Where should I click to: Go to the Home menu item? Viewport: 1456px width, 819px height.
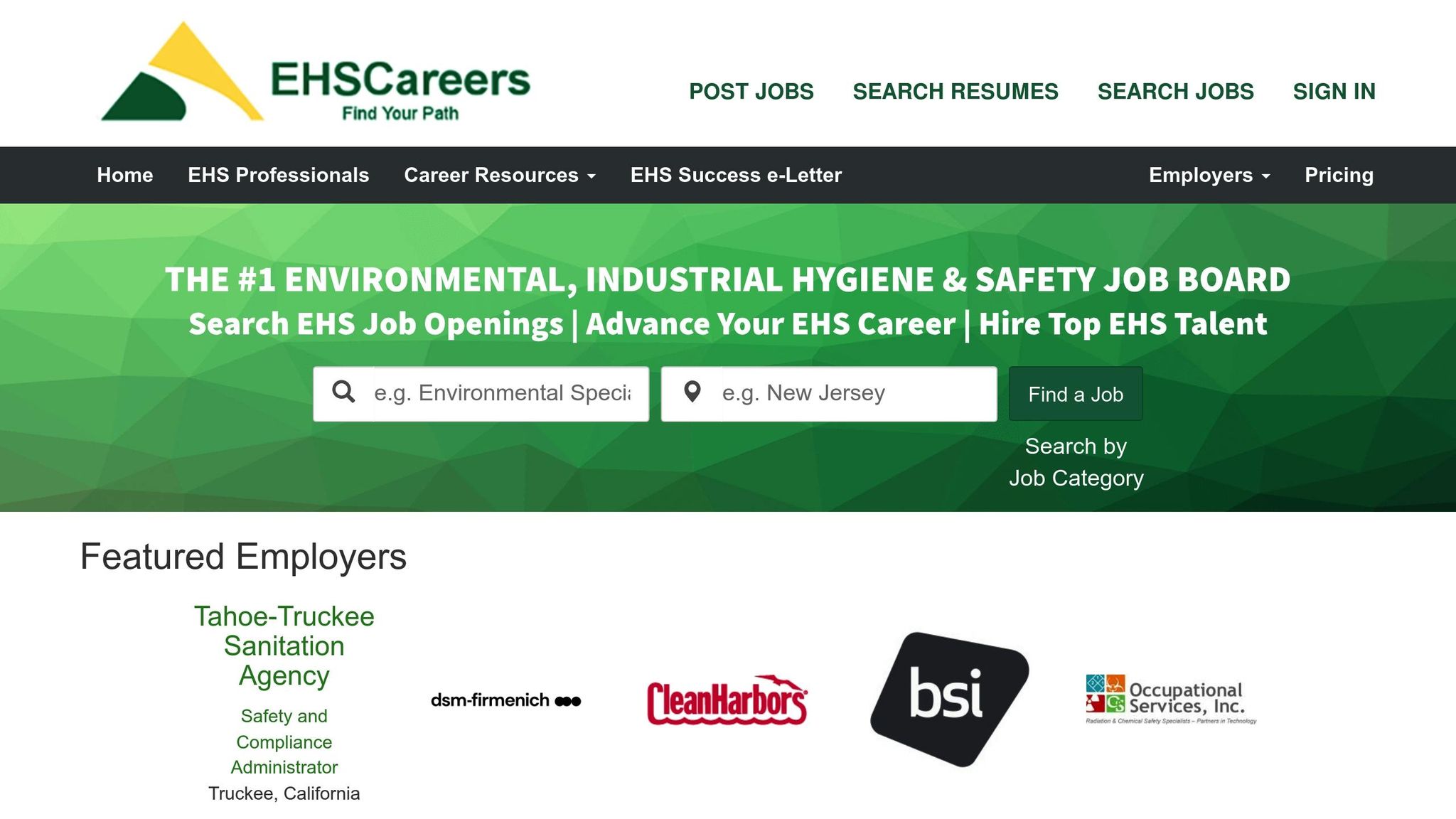[x=124, y=175]
